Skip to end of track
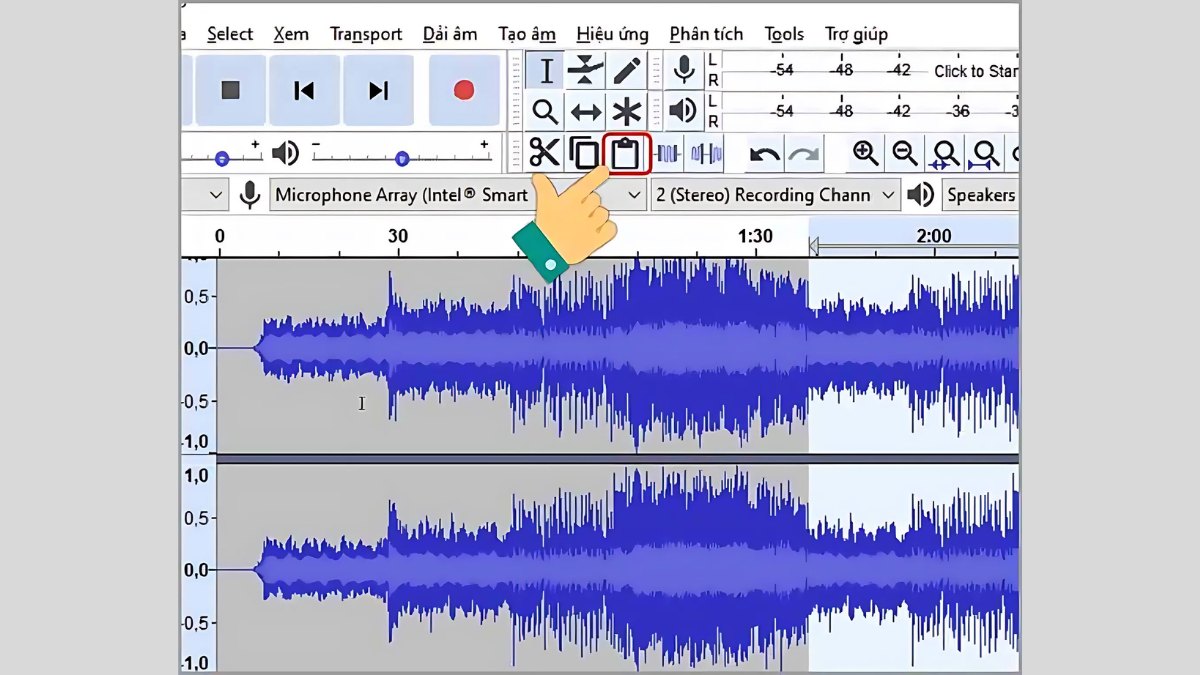This screenshot has height=675, width=1200. coord(378,91)
